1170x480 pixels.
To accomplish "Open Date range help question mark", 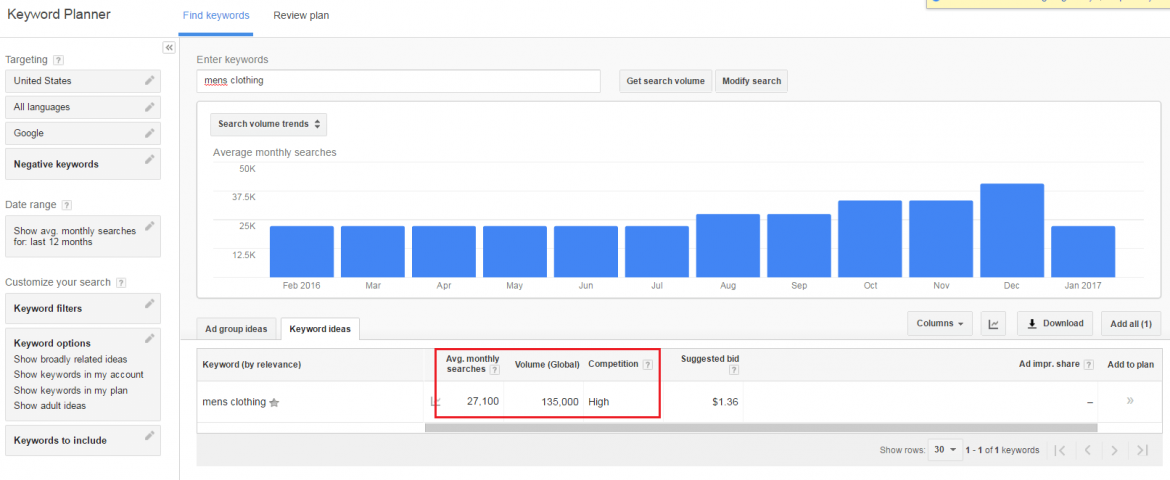I will [66, 205].
